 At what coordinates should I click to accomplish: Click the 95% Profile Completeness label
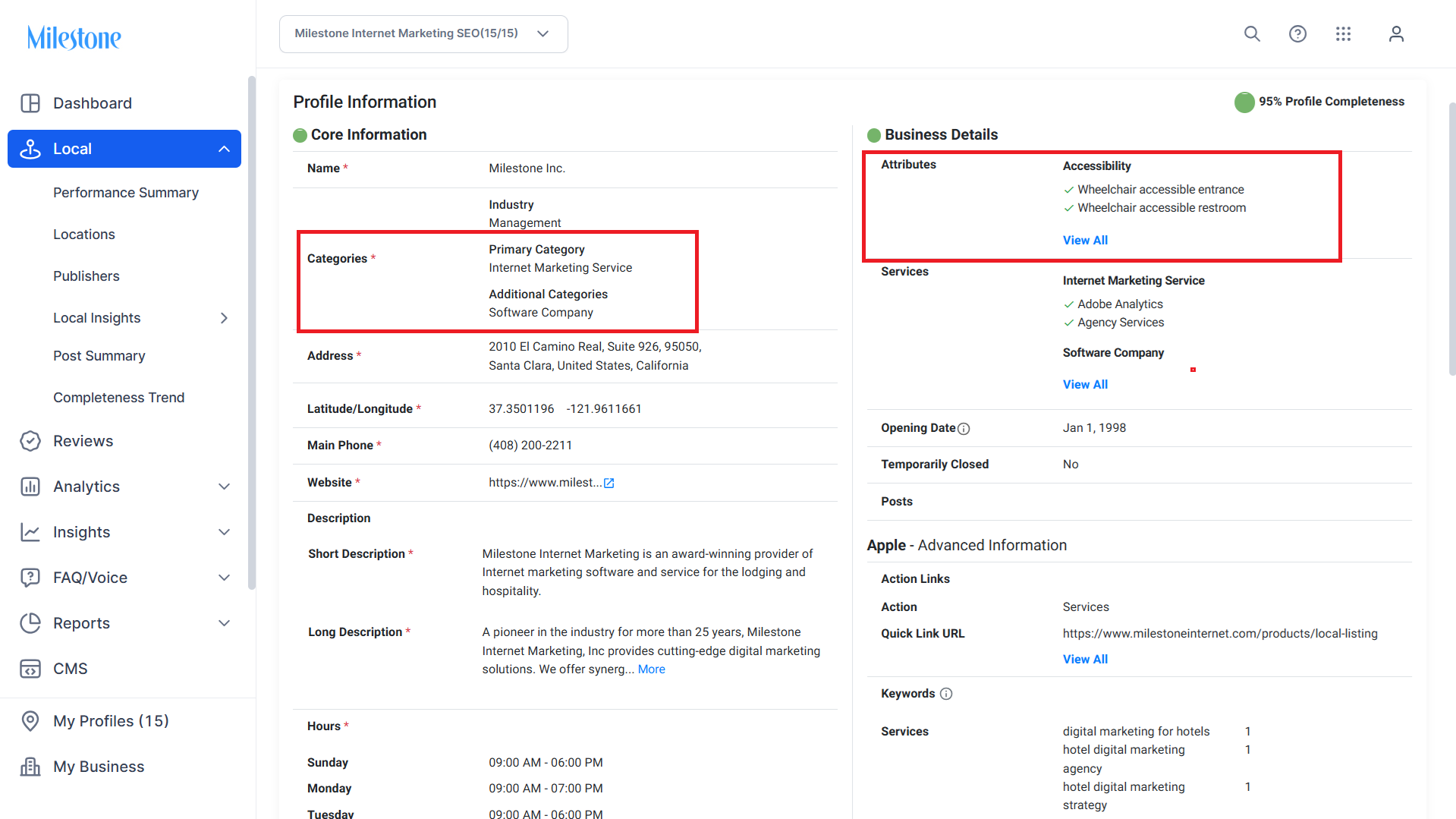(1332, 102)
